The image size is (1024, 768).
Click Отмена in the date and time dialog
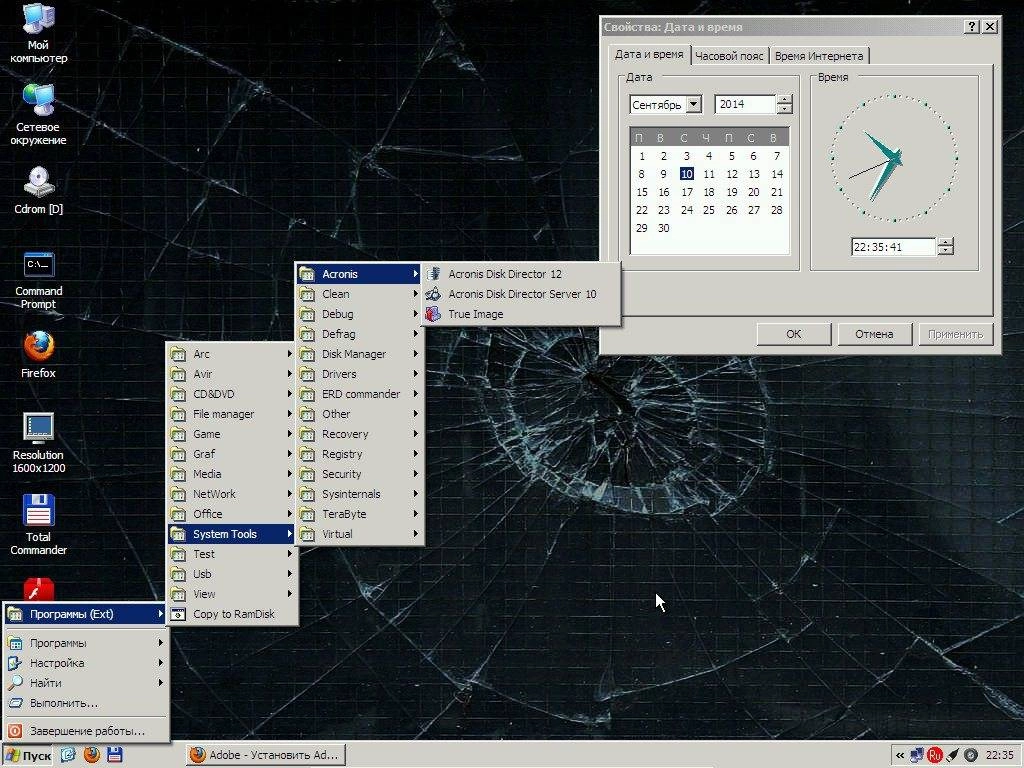coord(874,334)
